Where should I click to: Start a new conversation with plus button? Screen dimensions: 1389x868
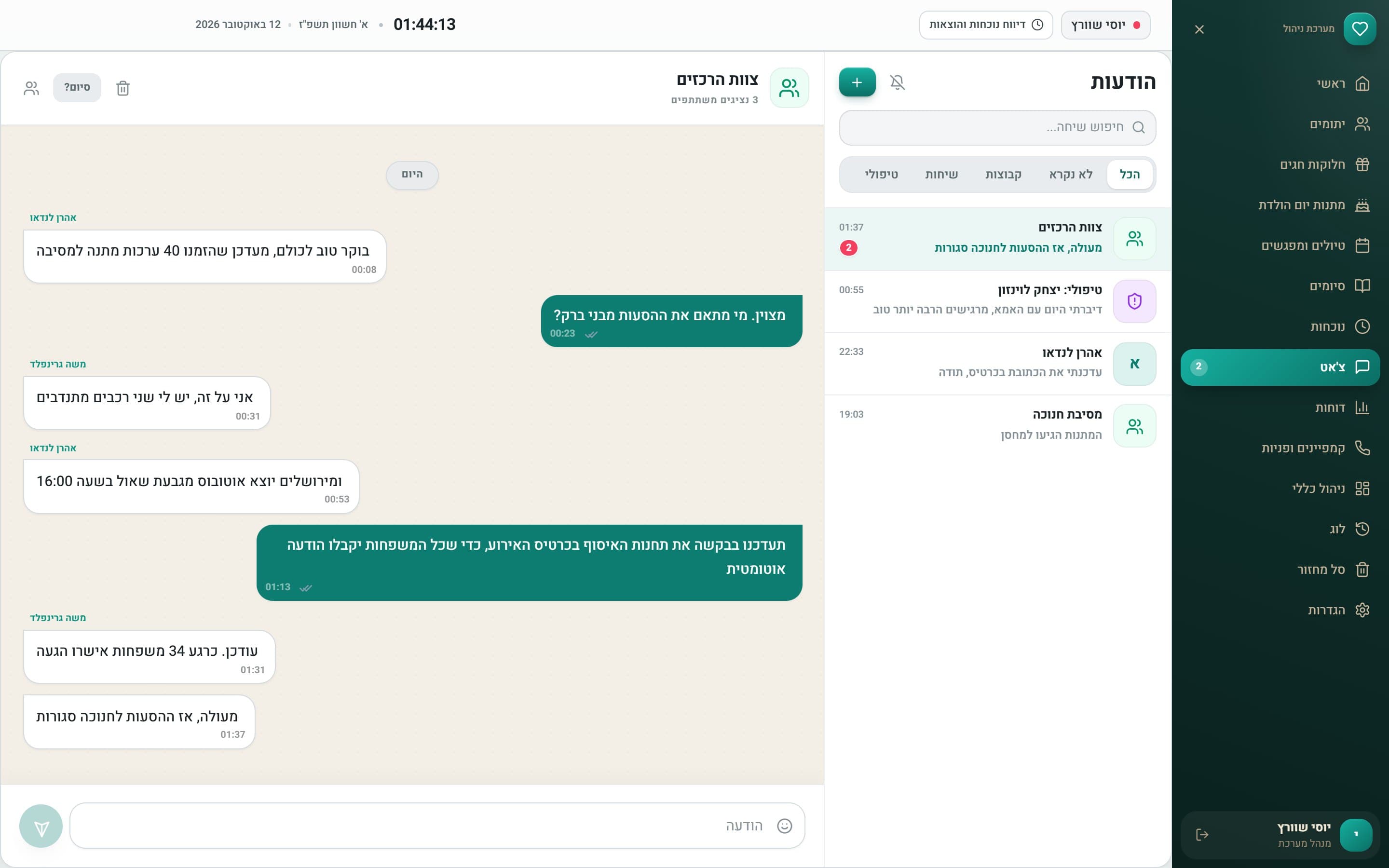(857, 82)
